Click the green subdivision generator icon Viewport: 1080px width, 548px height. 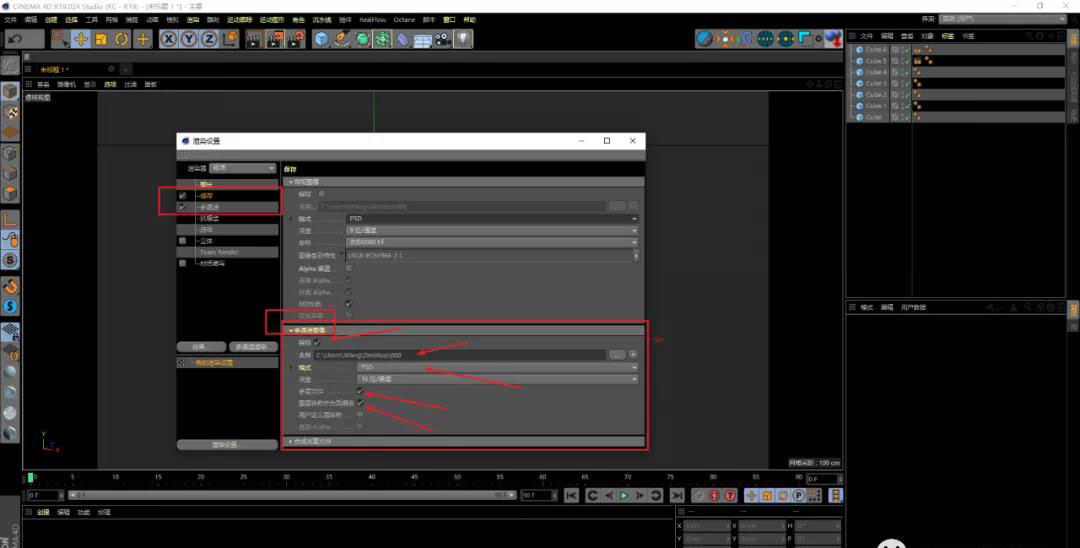click(362, 39)
